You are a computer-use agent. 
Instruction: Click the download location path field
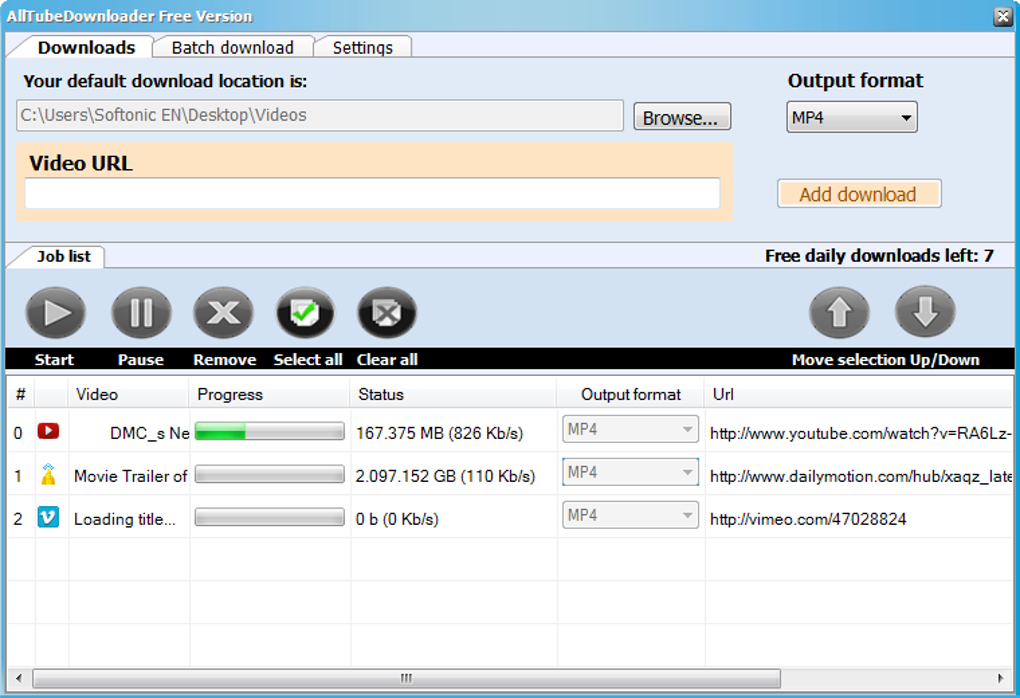(x=319, y=115)
